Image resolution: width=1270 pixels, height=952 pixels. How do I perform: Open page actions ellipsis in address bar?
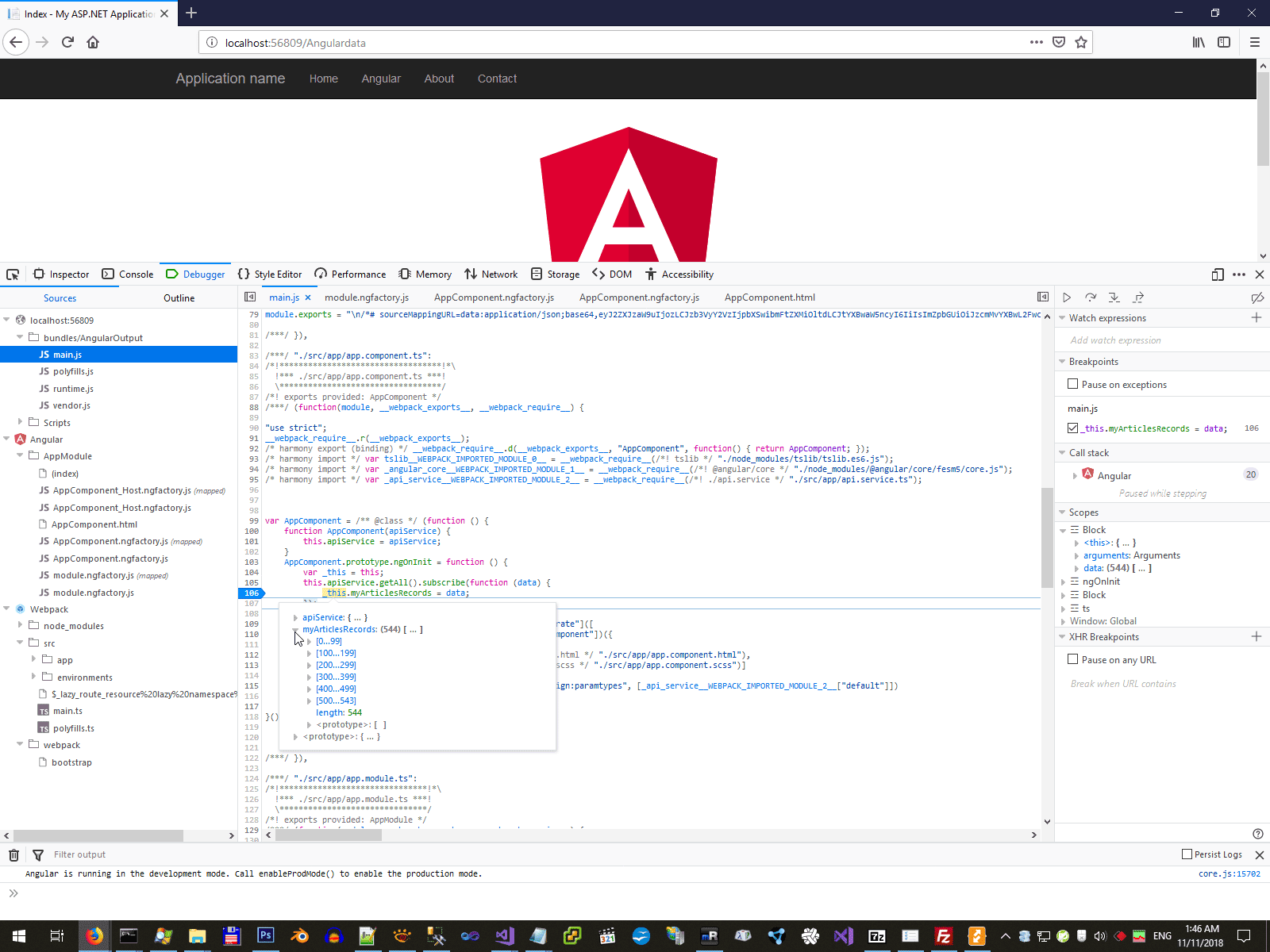(x=1037, y=42)
